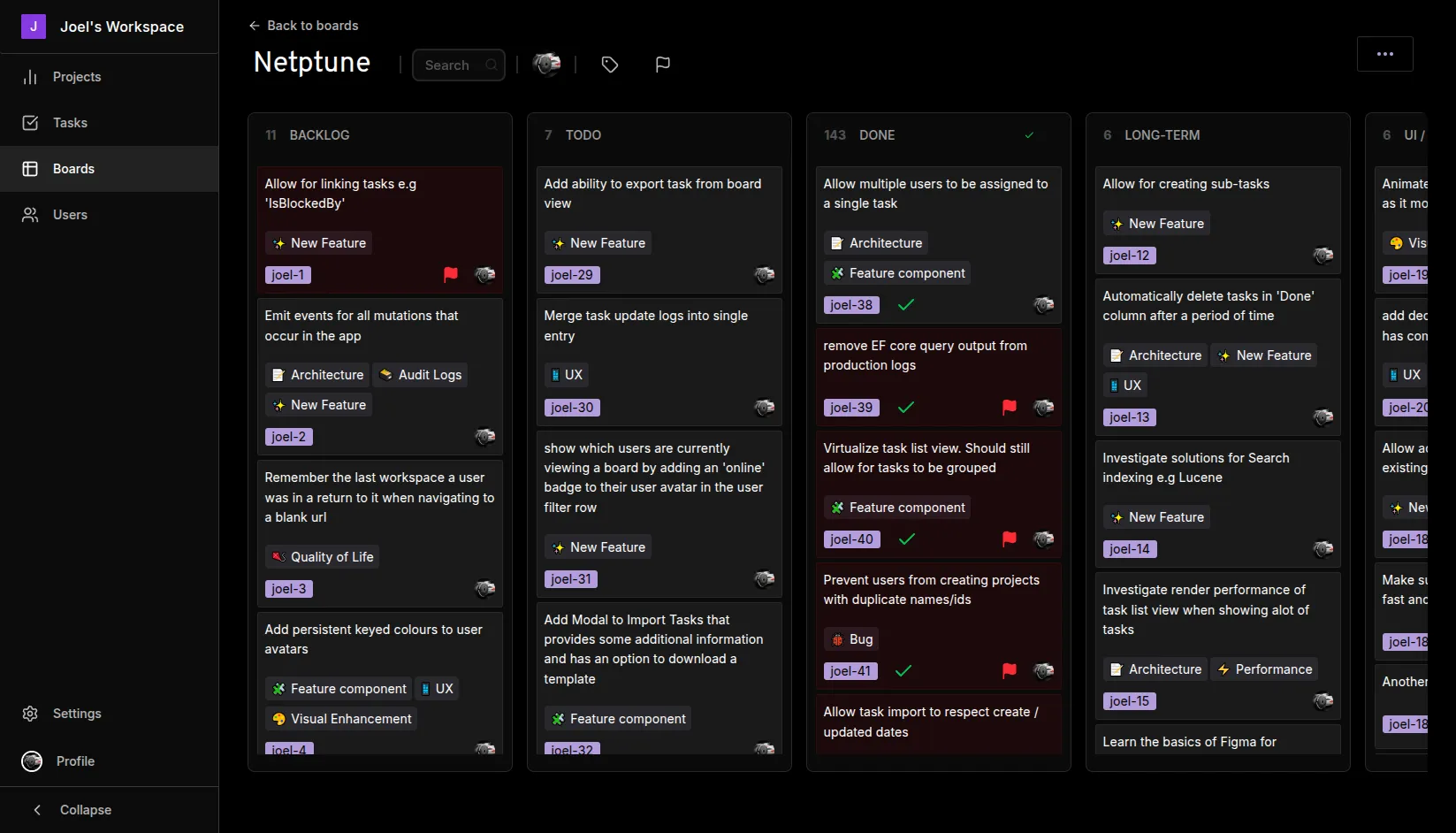Viewport: 1456px width, 833px height.
Task: Click red flag on joel-1 card
Action: 451,275
